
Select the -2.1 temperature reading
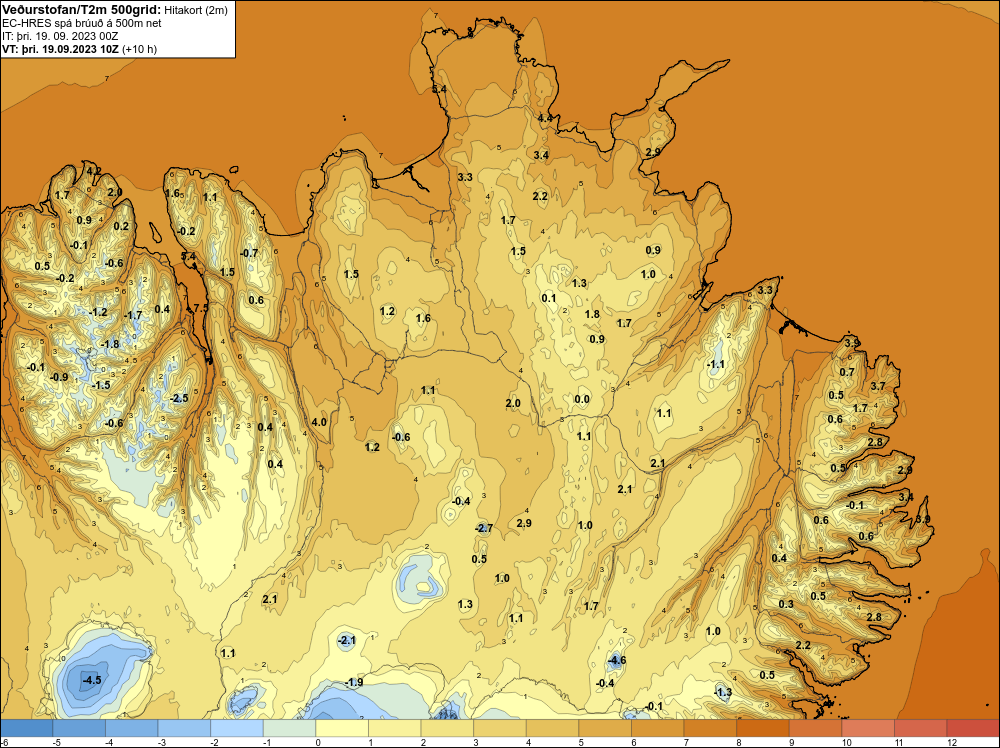[x=346, y=640]
